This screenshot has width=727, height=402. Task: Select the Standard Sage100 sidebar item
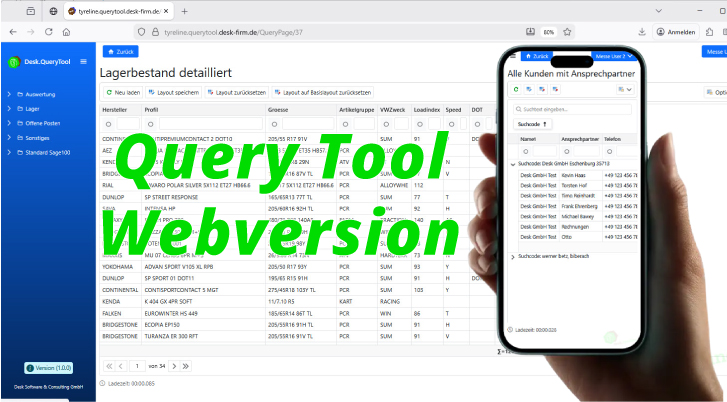click(48, 153)
